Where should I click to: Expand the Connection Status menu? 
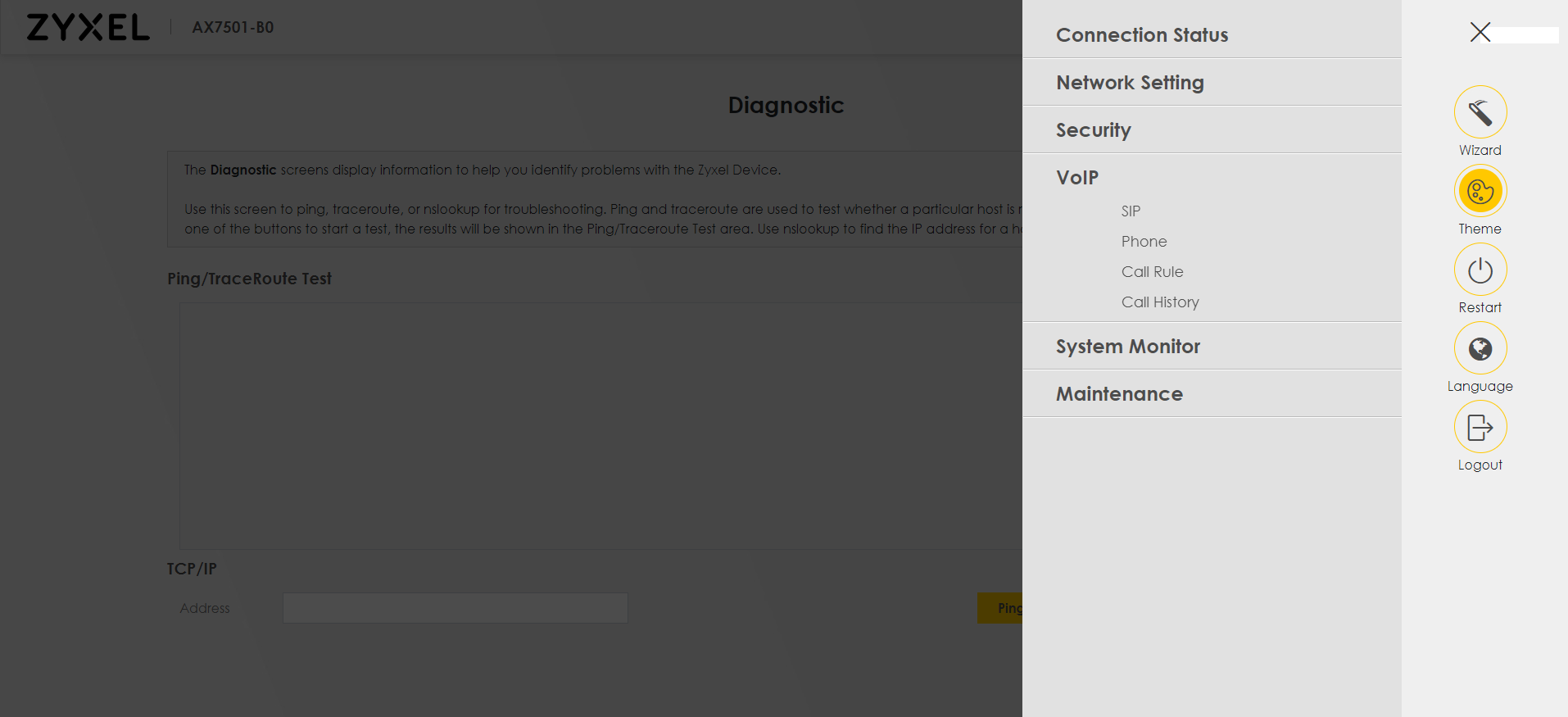[1141, 35]
